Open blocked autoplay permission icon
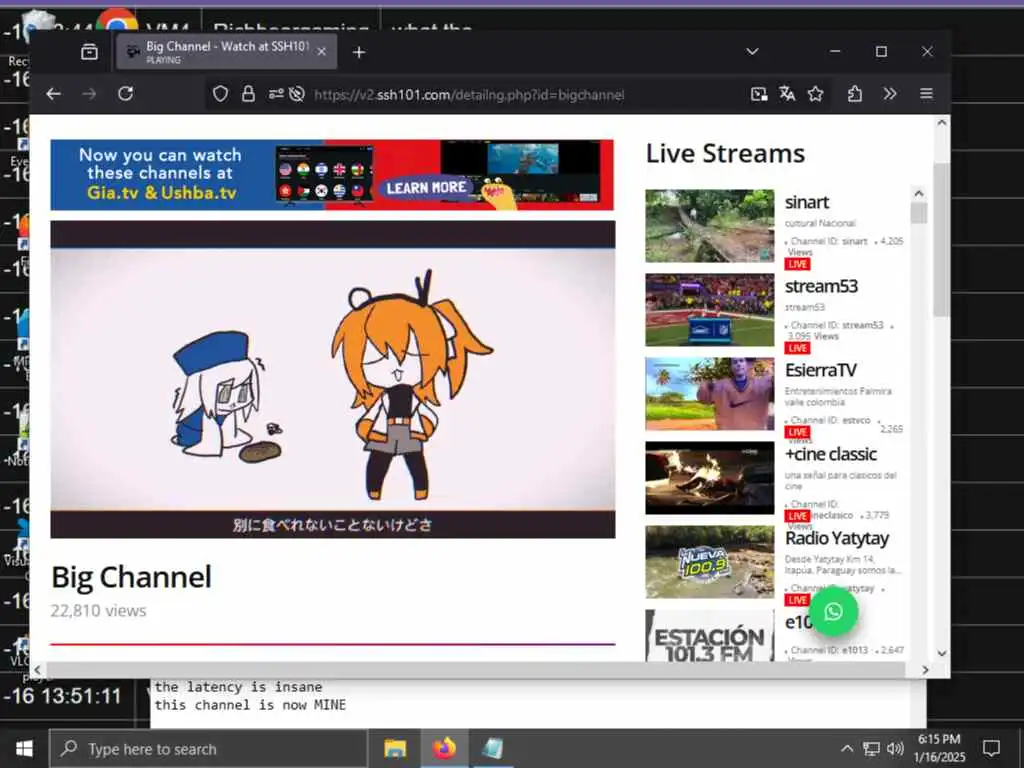1024x768 pixels. pos(297,94)
